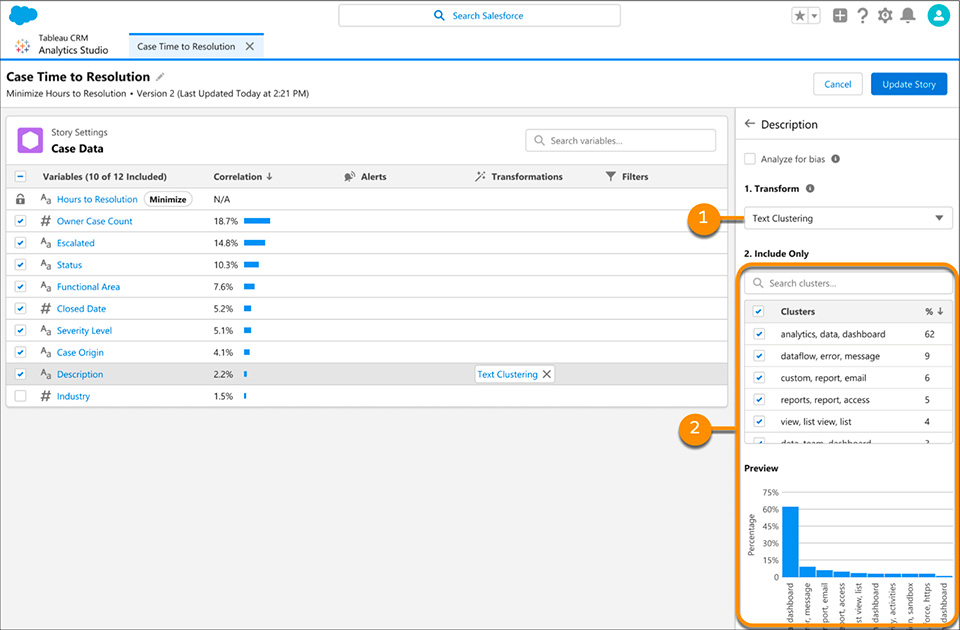960x630 pixels.
Task: Click the tallest bar in Preview chart
Action: click(x=790, y=541)
